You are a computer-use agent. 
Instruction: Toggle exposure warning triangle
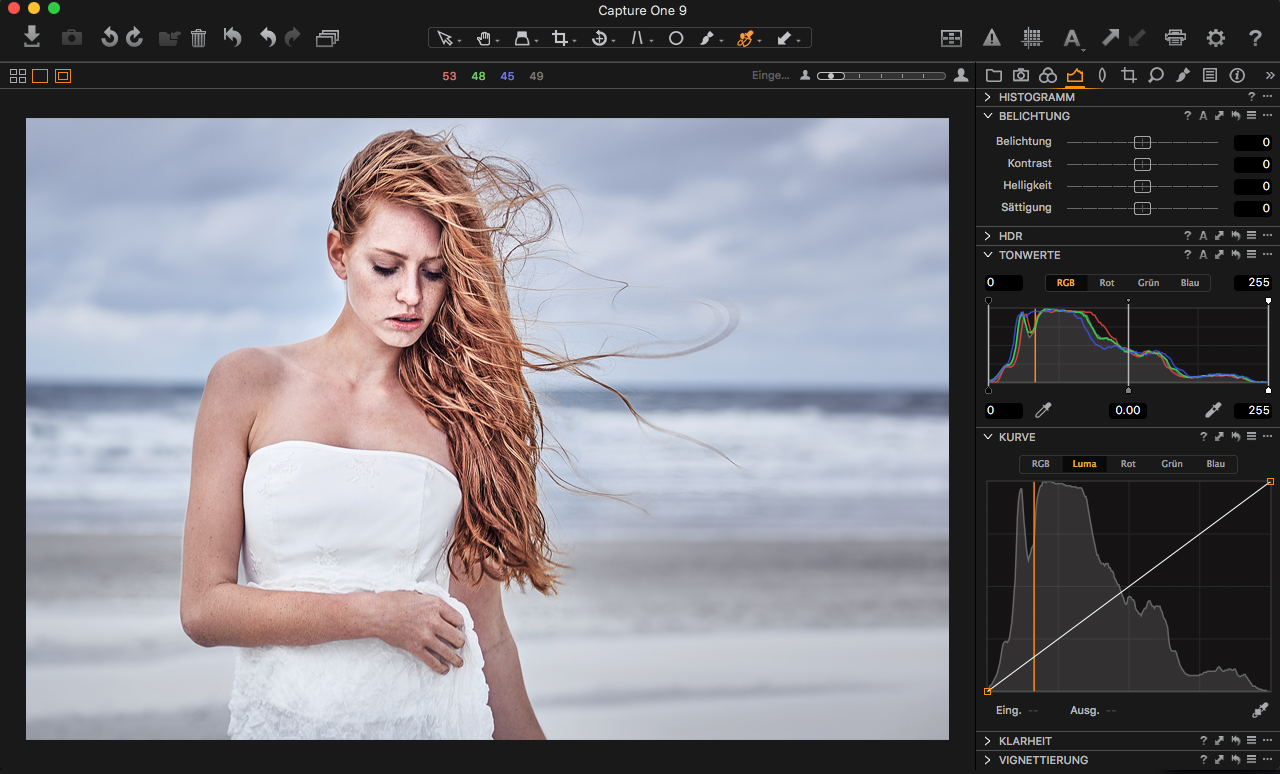click(x=992, y=38)
